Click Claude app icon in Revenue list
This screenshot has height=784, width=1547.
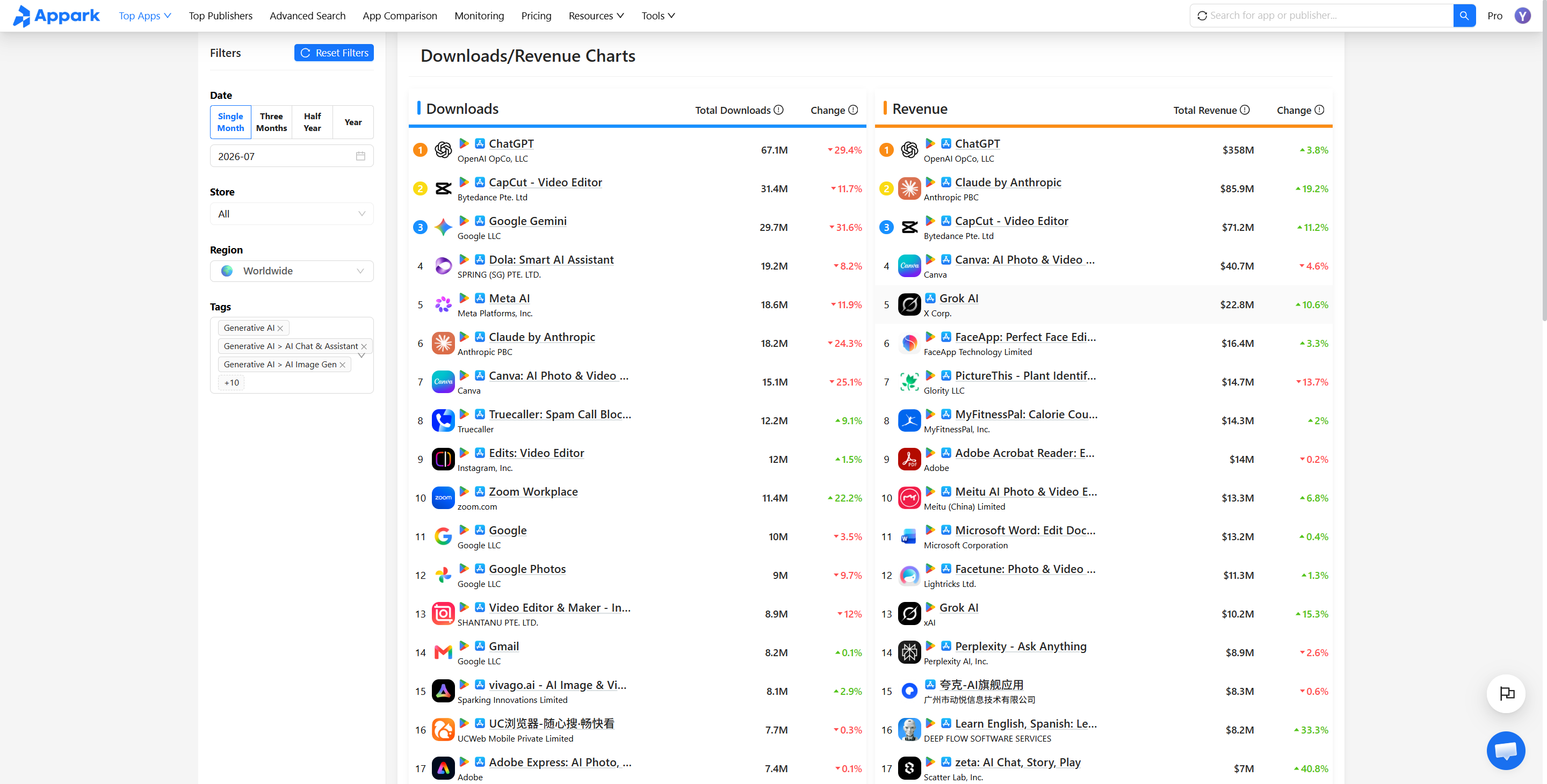point(909,188)
